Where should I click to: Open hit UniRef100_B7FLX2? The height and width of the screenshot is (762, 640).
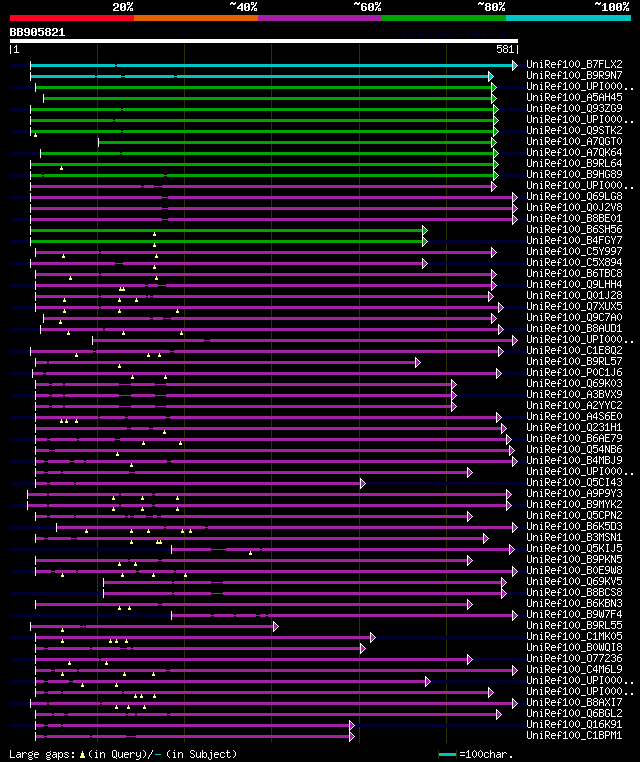(574, 64)
